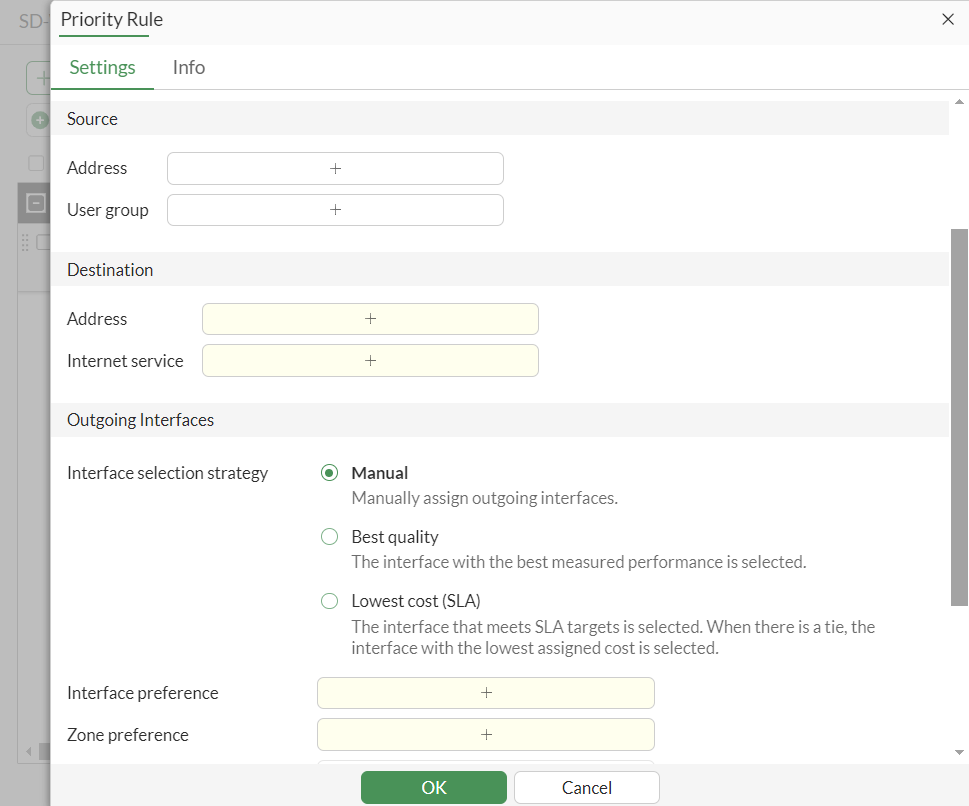The width and height of the screenshot is (969, 806).
Task: Confirm the rule with OK
Action: click(434, 788)
